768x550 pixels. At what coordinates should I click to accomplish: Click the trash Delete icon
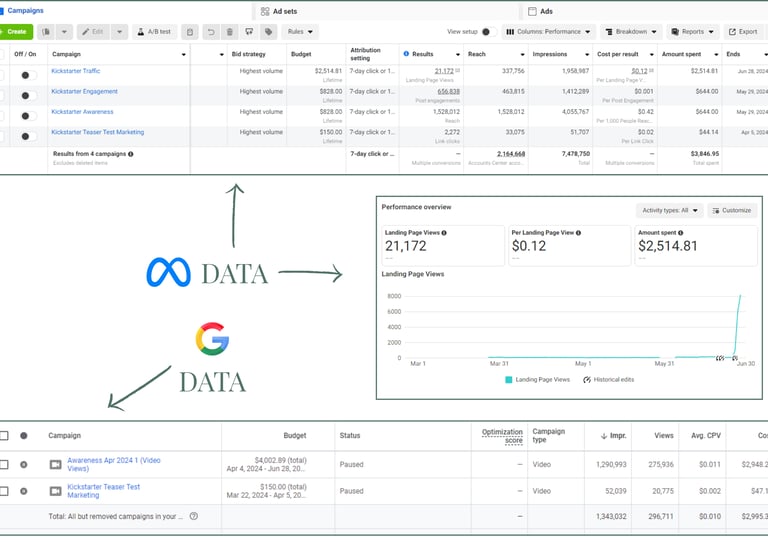point(230,32)
